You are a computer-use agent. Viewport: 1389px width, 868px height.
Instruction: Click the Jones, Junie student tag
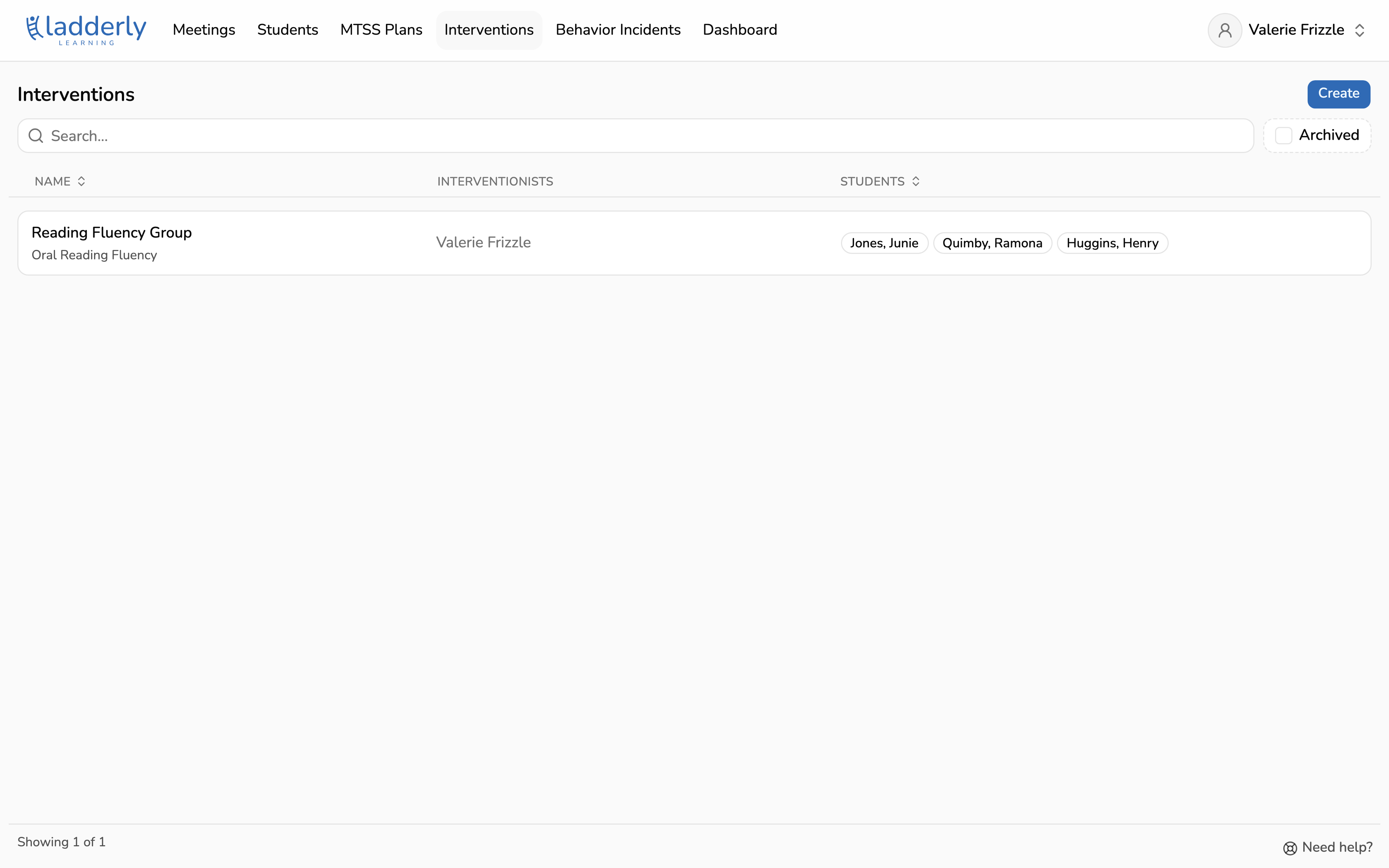(884, 243)
